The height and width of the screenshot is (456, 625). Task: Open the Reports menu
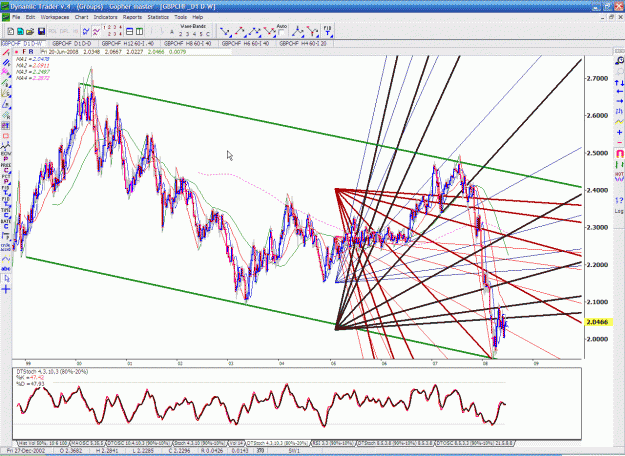point(132,17)
